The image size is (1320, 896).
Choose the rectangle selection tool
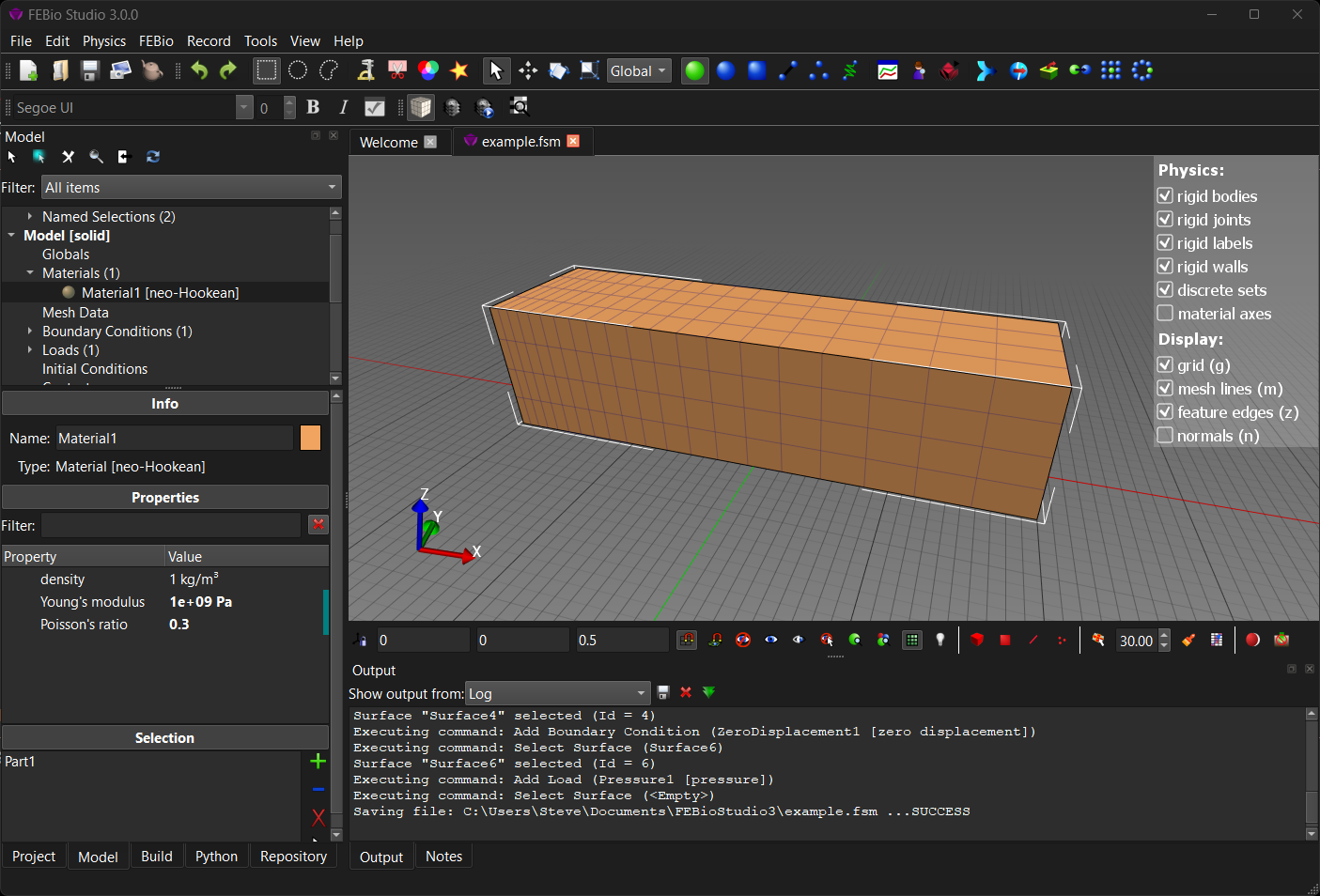pyautogui.click(x=267, y=70)
